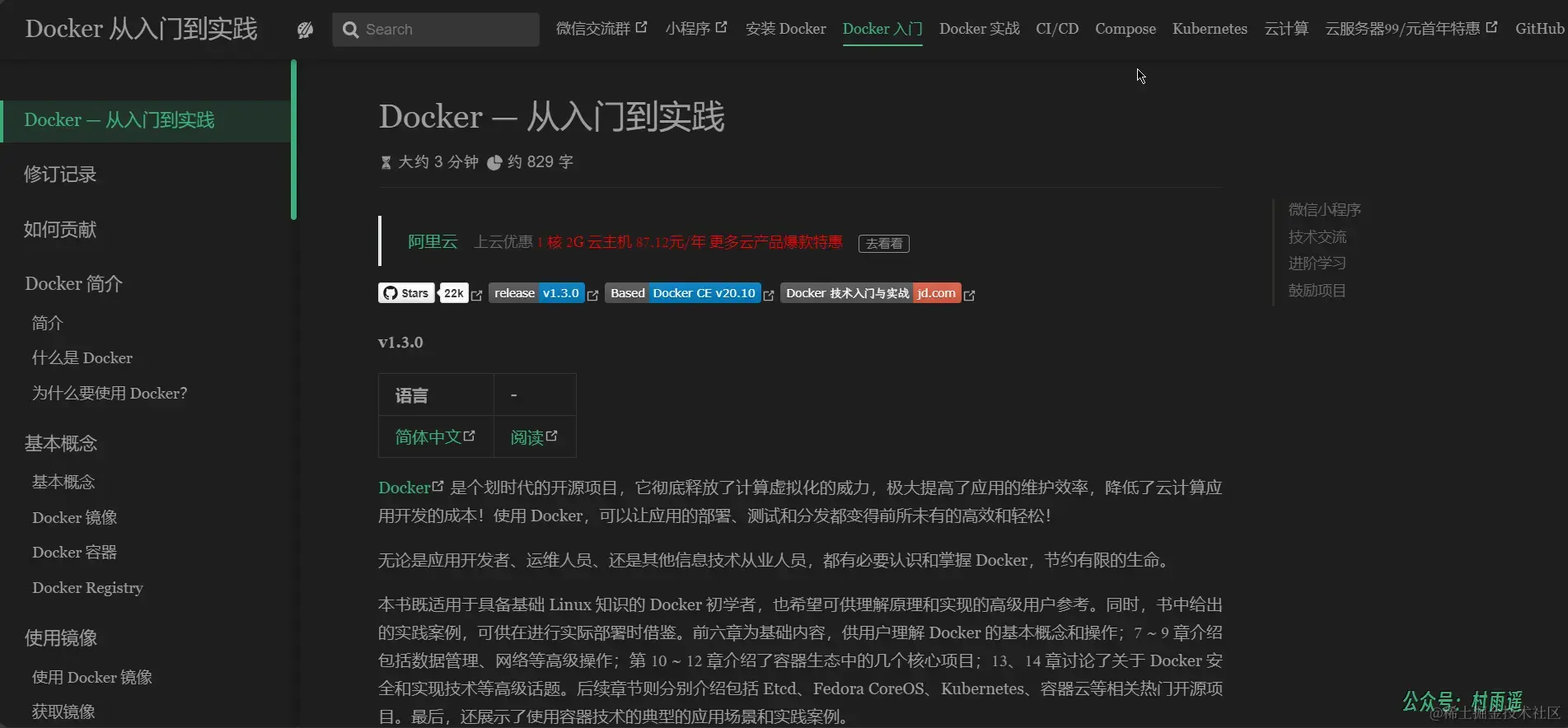Image resolution: width=1568 pixels, height=728 pixels.
Task: Collapse the Docker 简介 sidebar section
Action: (73, 284)
